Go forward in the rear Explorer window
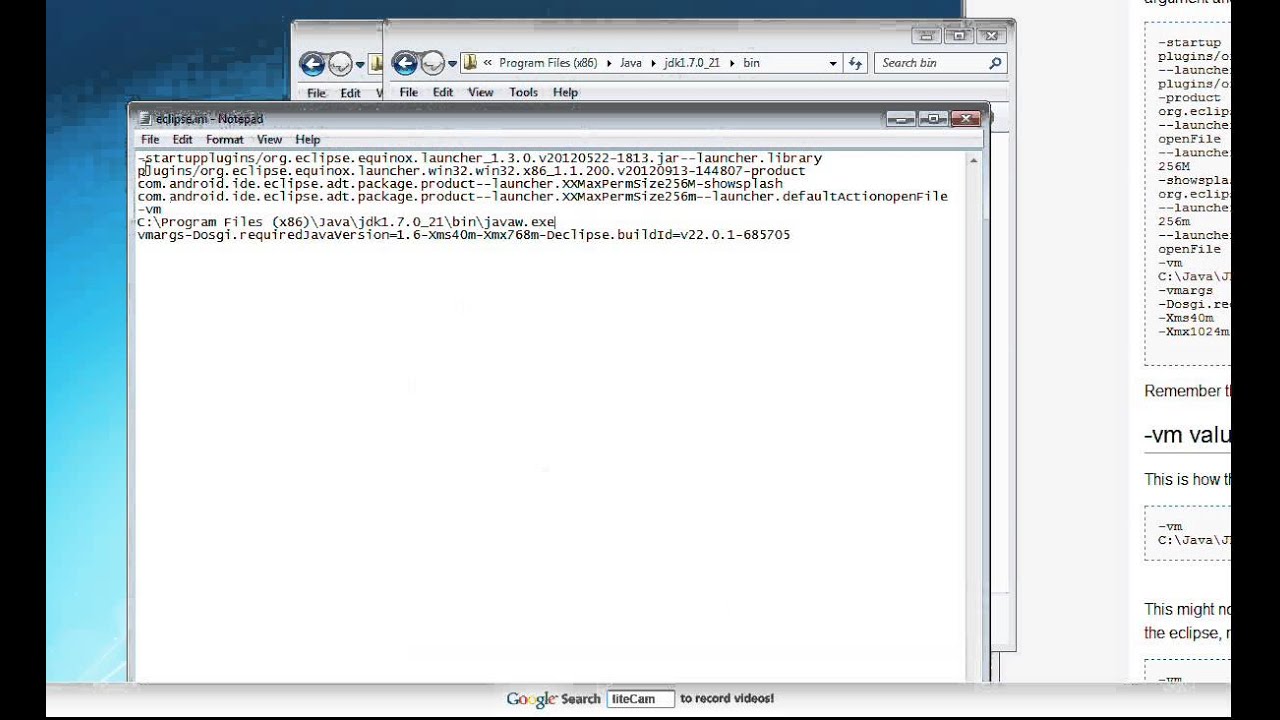This screenshot has width=1280, height=720. point(339,65)
